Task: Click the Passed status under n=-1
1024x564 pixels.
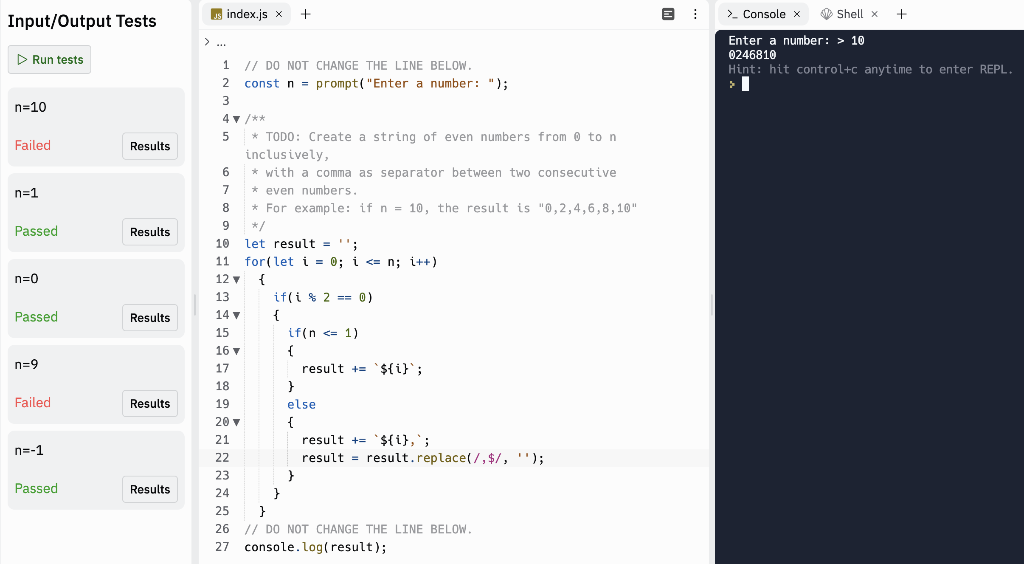Action: pyautogui.click(x=36, y=488)
